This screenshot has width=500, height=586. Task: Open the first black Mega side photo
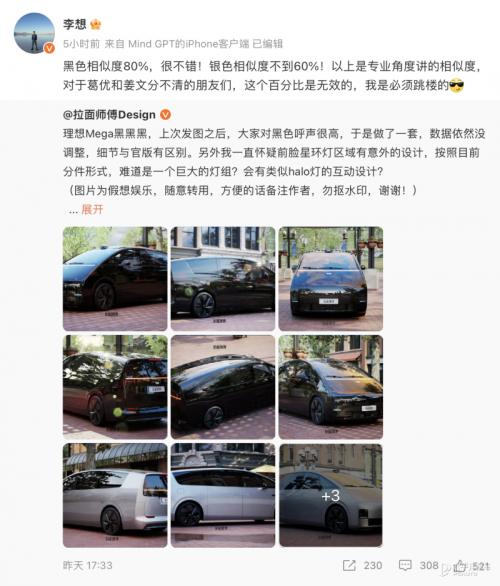coord(115,279)
